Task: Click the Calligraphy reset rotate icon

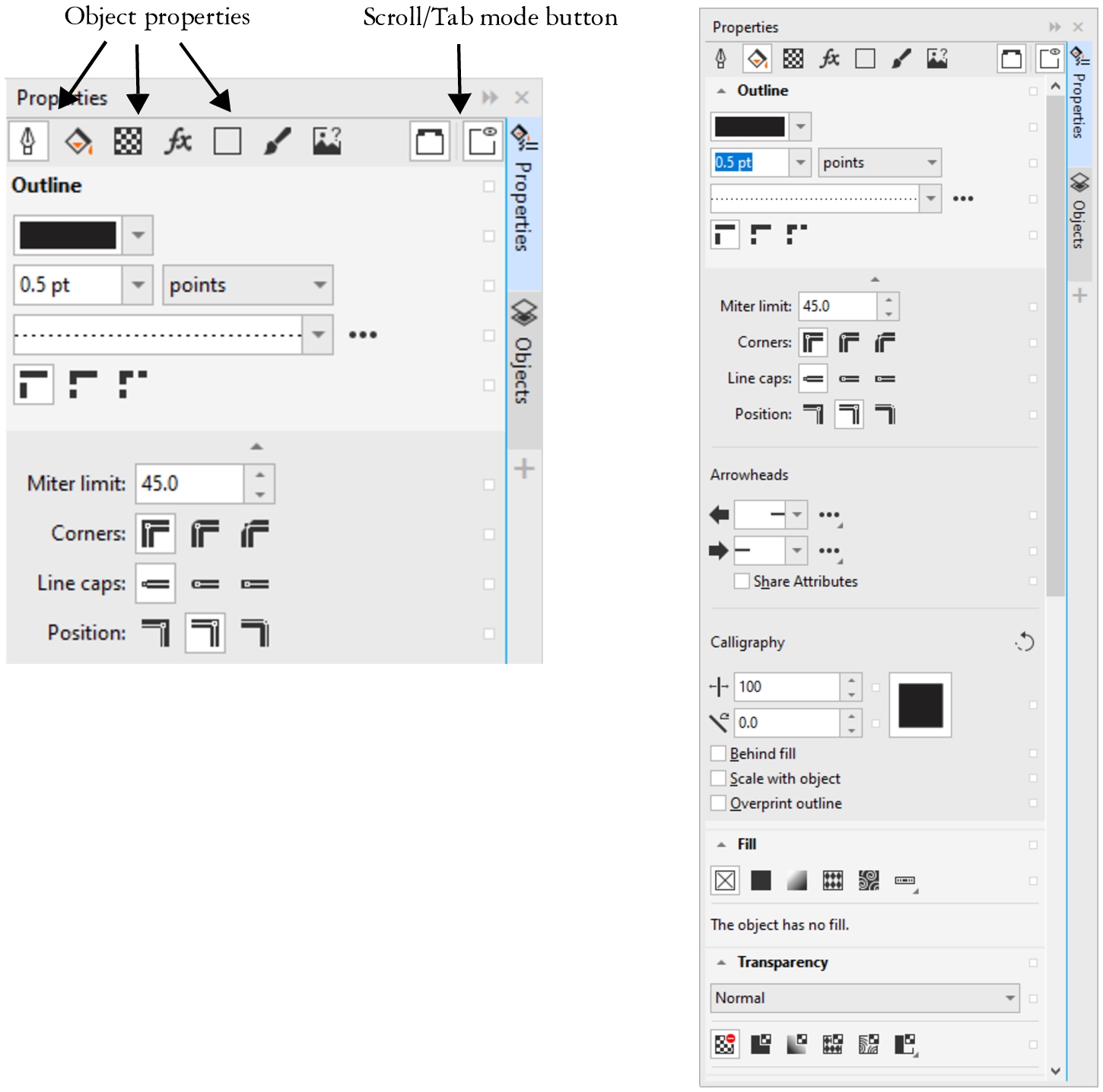Action: tap(1025, 643)
